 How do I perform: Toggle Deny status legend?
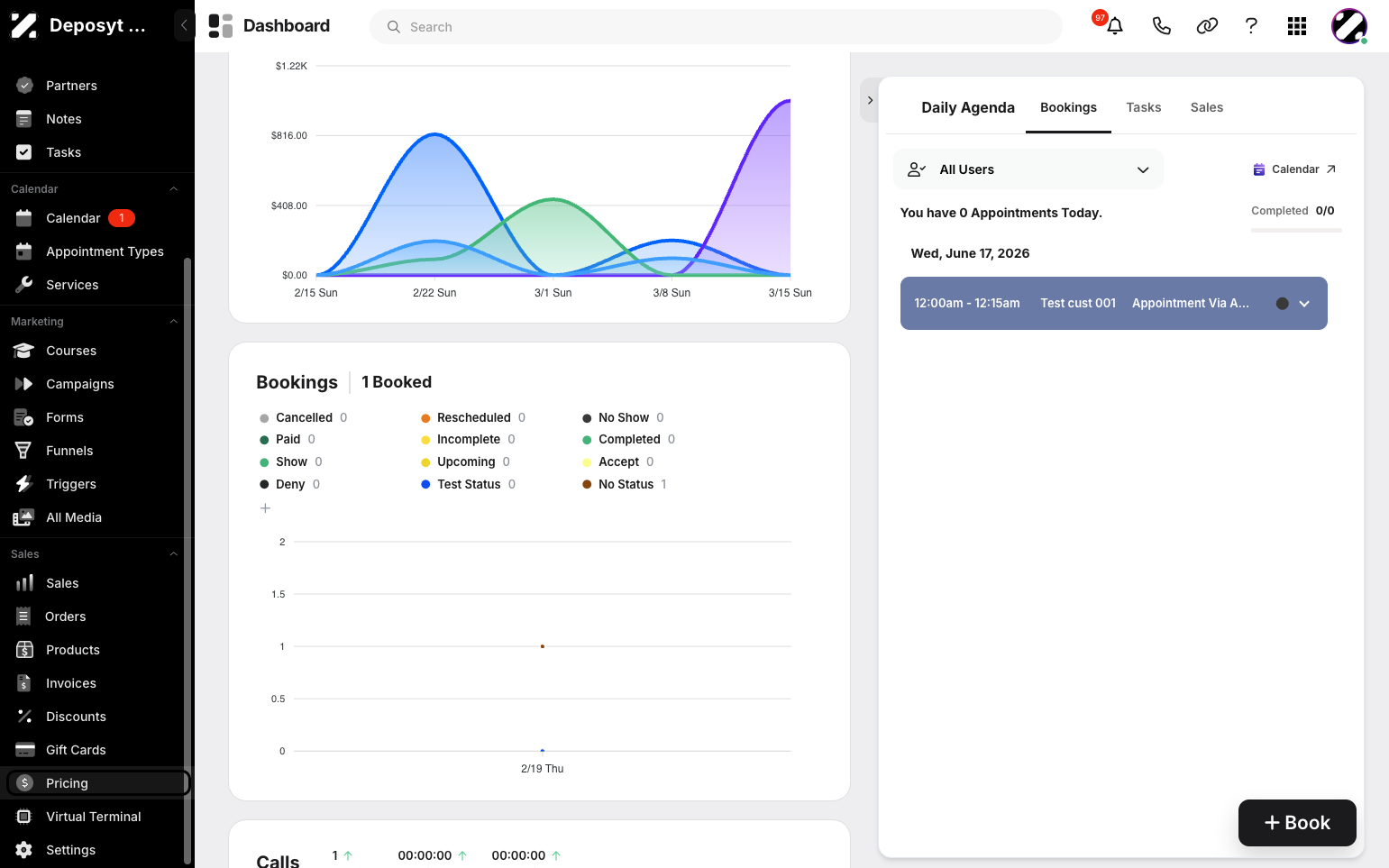(289, 484)
